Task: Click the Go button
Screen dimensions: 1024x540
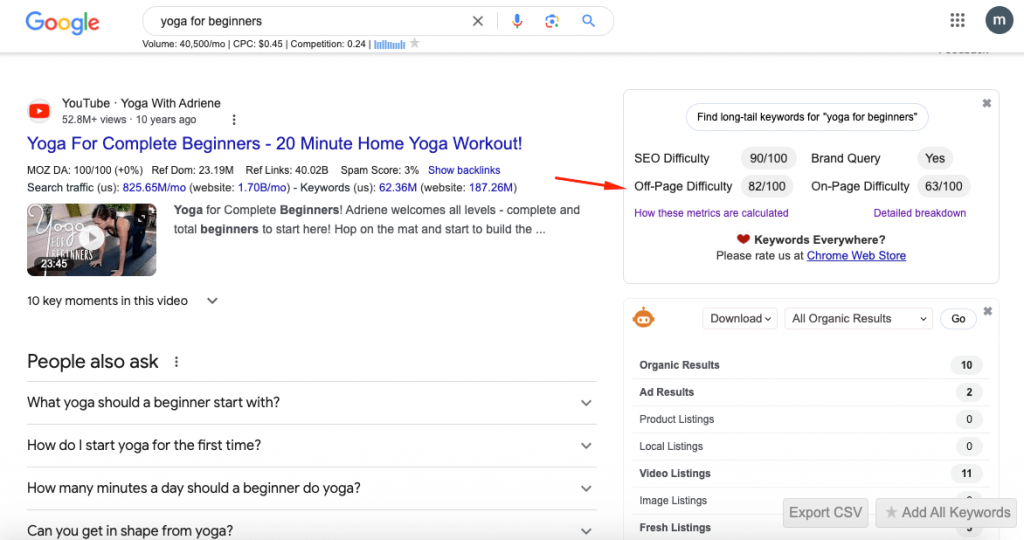Action: click(x=958, y=319)
